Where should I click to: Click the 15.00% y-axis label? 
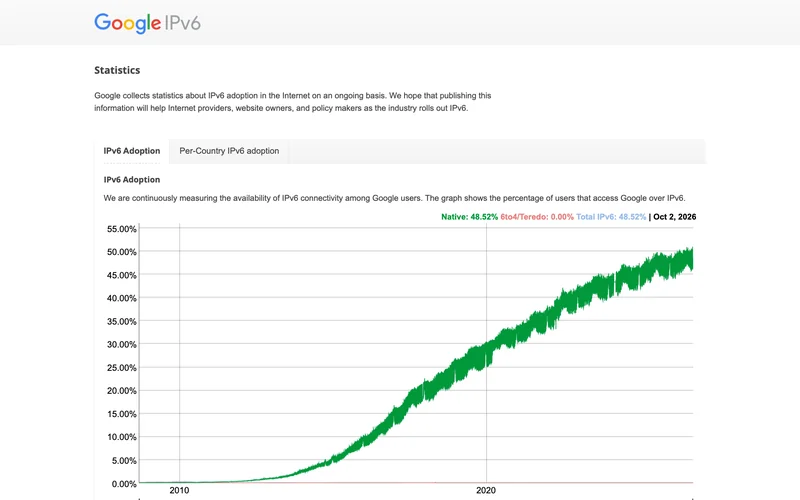[121, 414]
